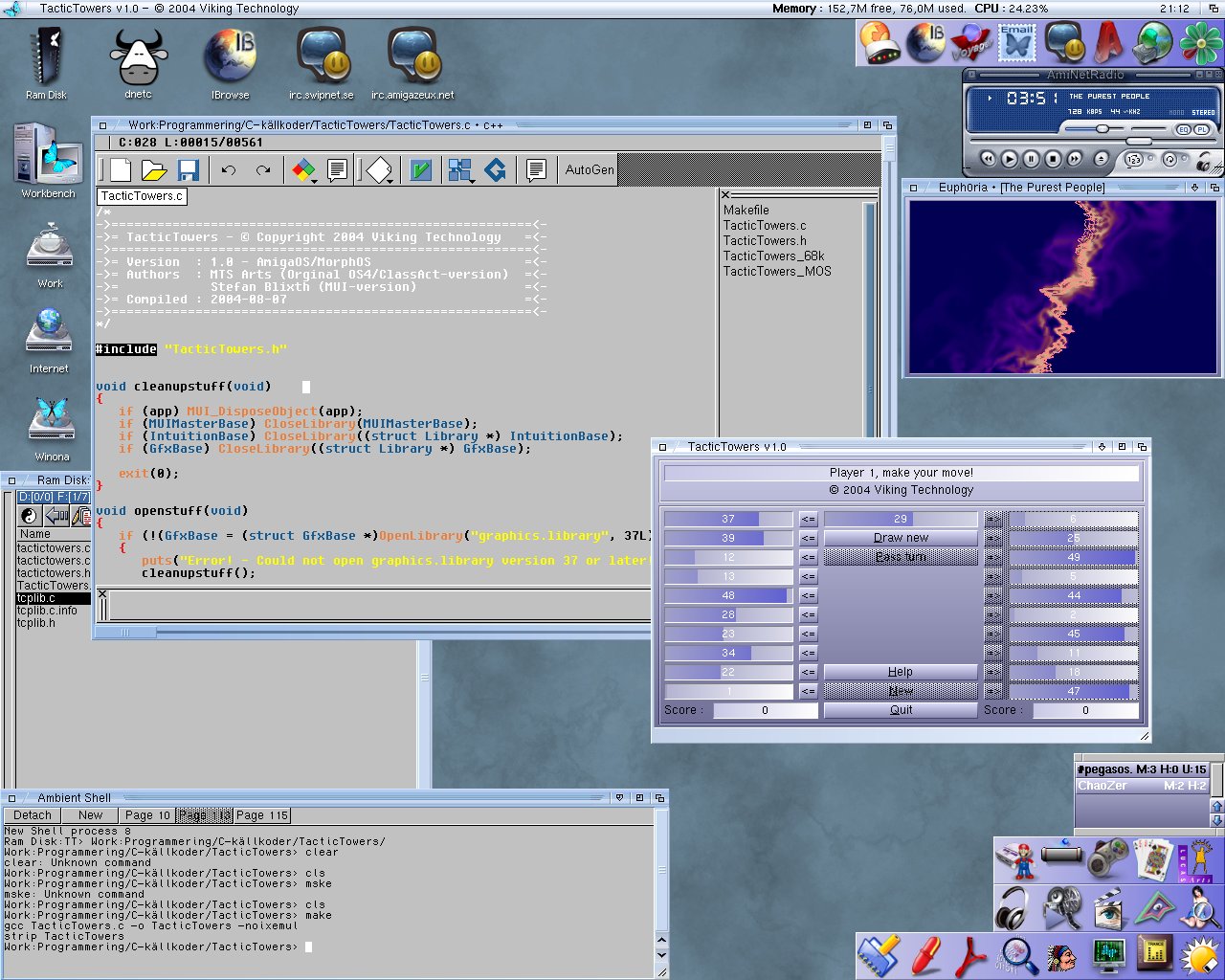
Task: Select the TacticTowers.c editor tab
Action: tap(142, 196)
